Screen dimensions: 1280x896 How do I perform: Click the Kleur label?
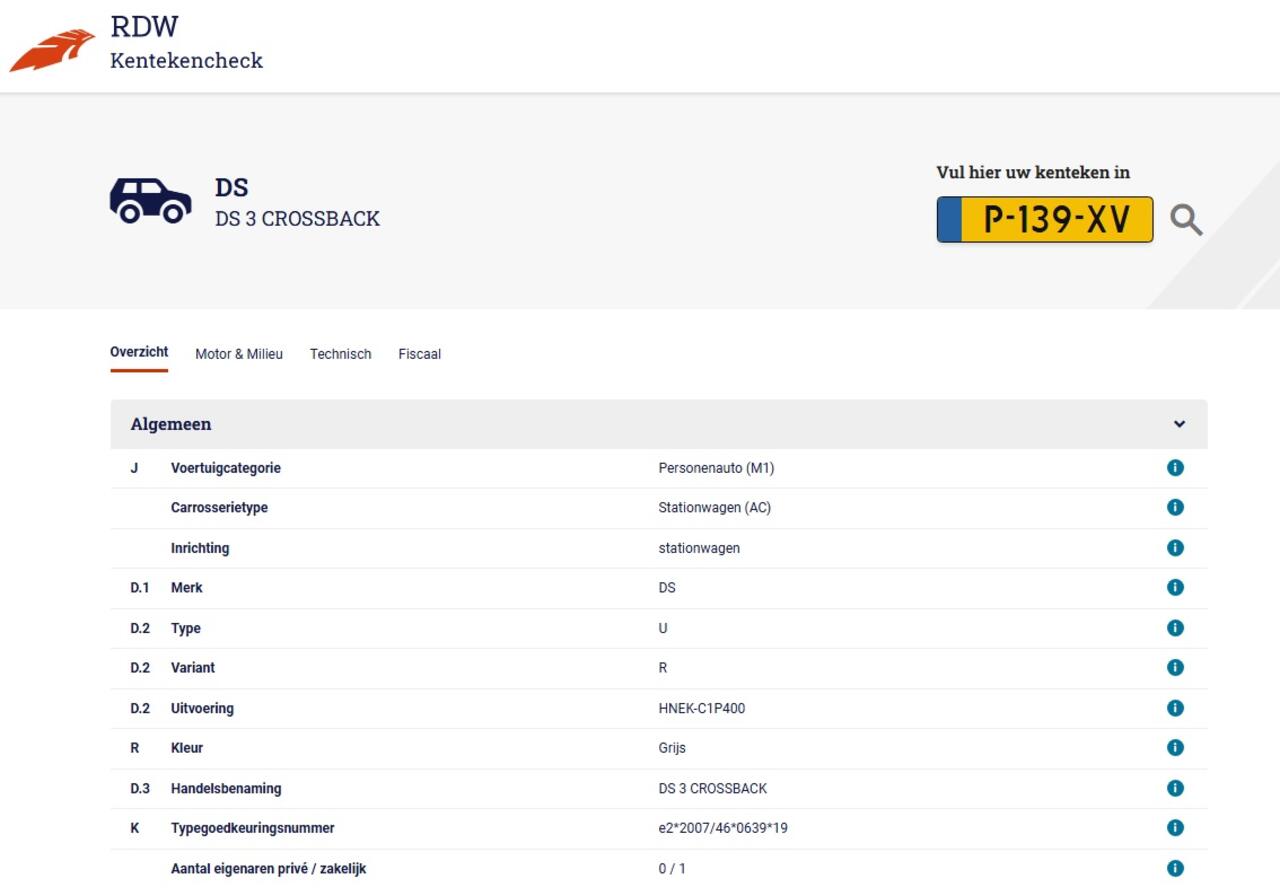pyautogui.click(x=187, y=748)
